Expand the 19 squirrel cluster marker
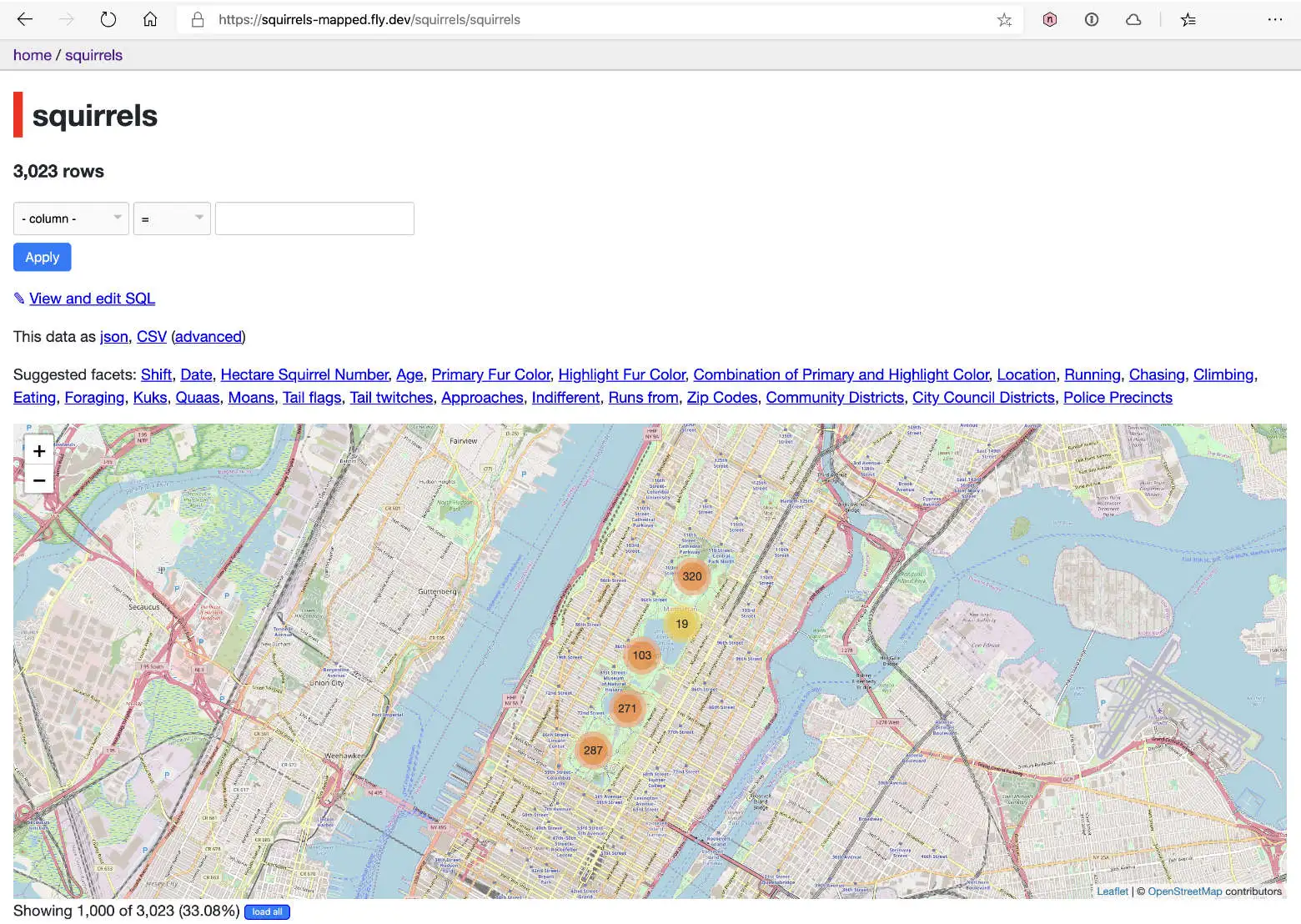1301x924 pixels. (681, 624)
